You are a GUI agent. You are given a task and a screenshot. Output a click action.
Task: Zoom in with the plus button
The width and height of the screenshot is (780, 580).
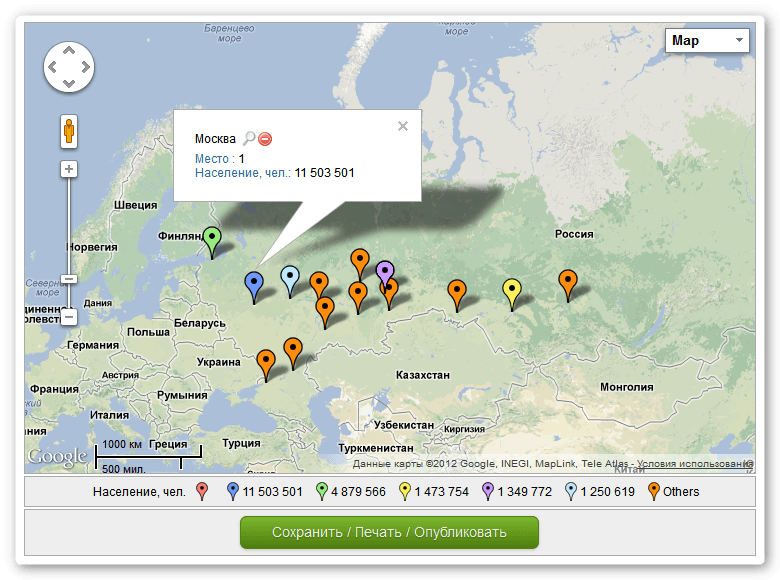(69, 169)
